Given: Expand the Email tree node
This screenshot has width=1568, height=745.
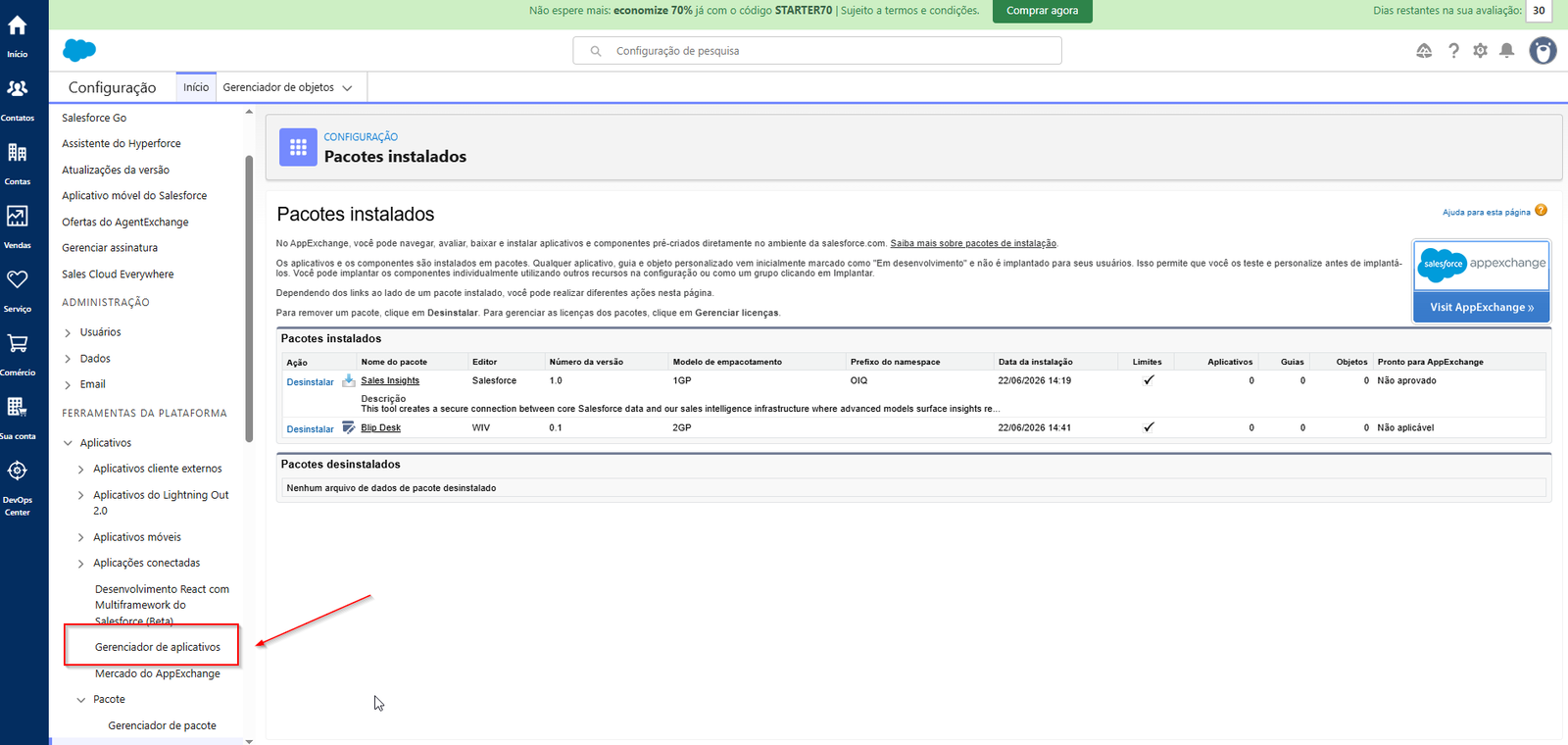Looking at the screenshot, I should point(68,384).
